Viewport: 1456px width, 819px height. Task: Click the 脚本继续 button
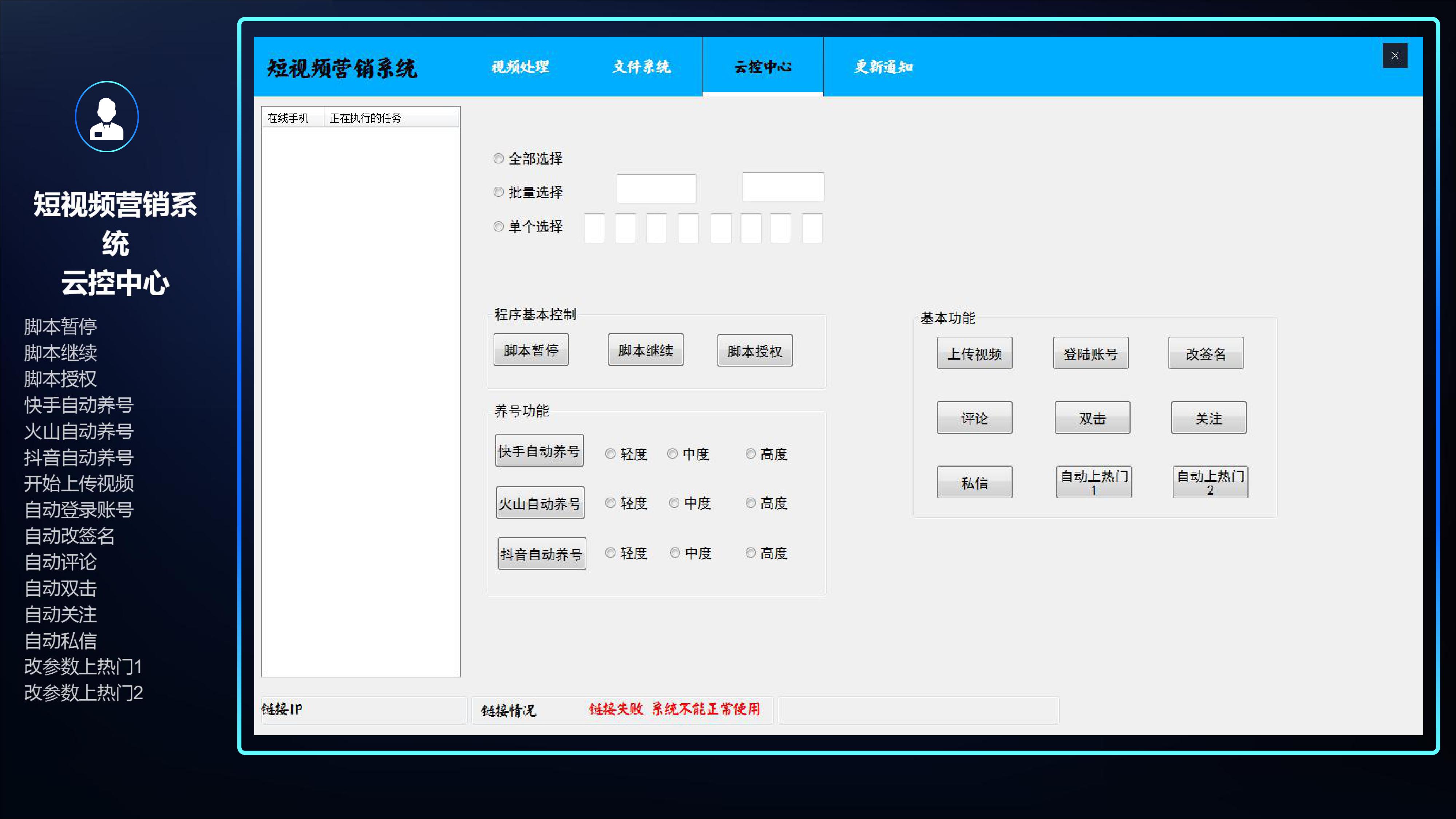point(645,350)
